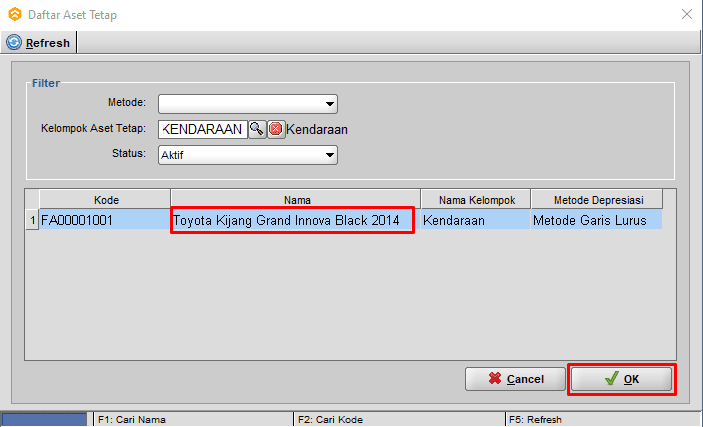Screen dimensions: 703x427
Task: Focus the Kelompok Aset Tetap input field
Action: pos(202,128)
